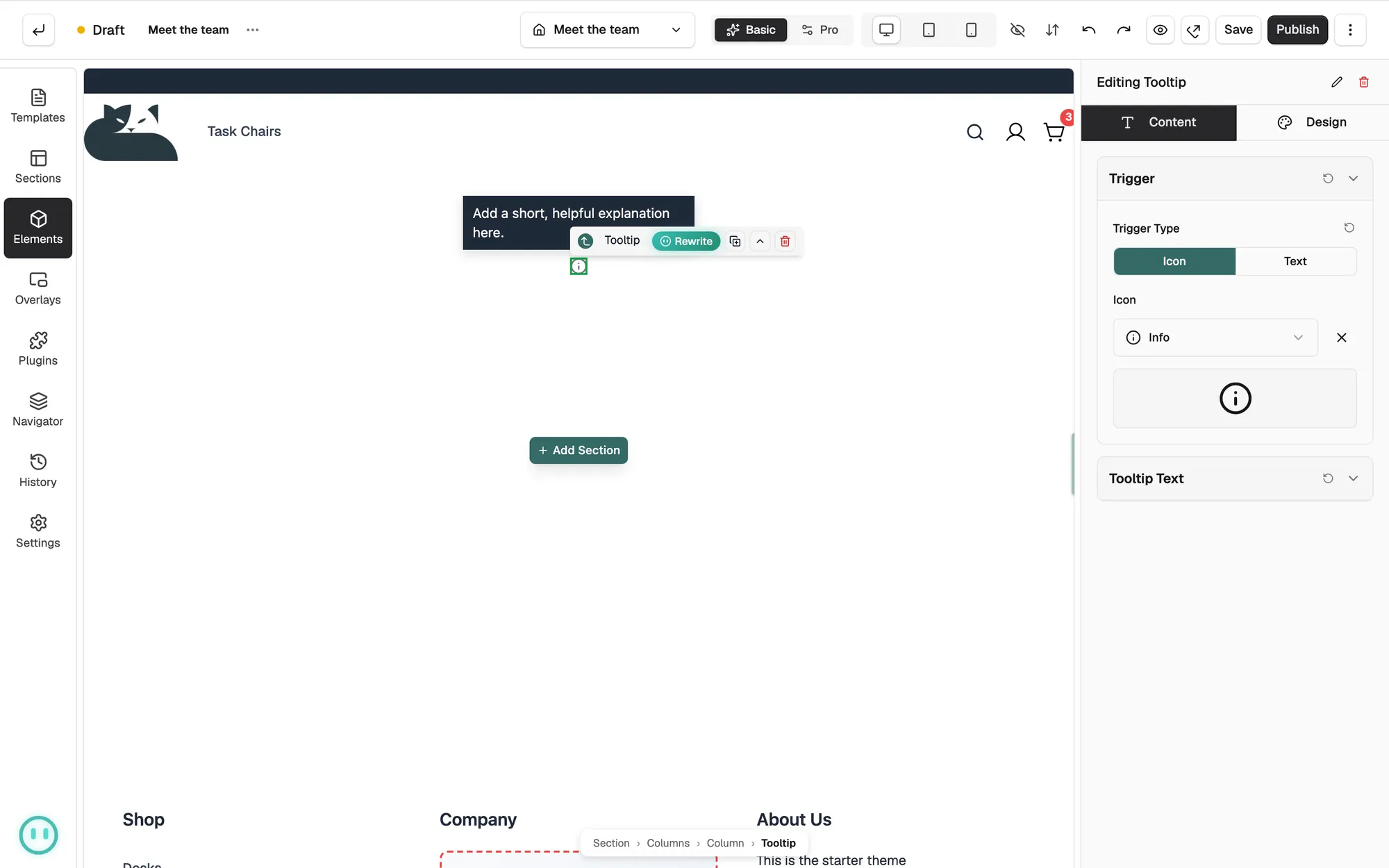Open the Plugins sidebar panel

38,349
